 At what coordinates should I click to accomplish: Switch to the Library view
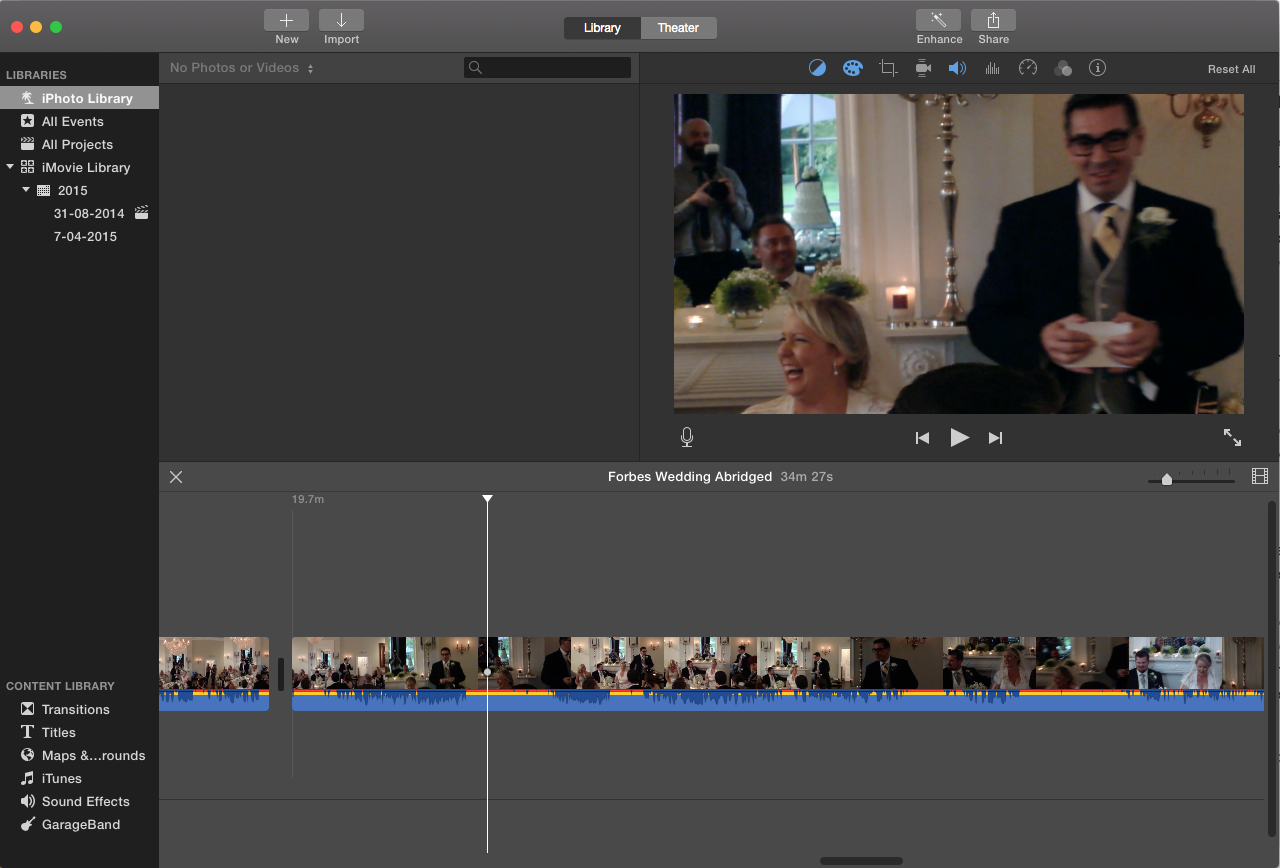pos(602,28)
